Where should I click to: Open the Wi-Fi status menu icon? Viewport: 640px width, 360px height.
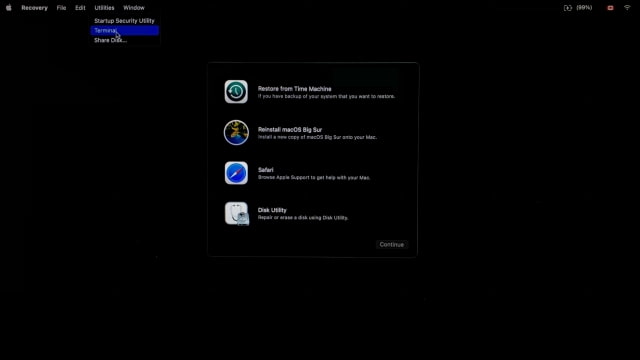pos(627,8)
